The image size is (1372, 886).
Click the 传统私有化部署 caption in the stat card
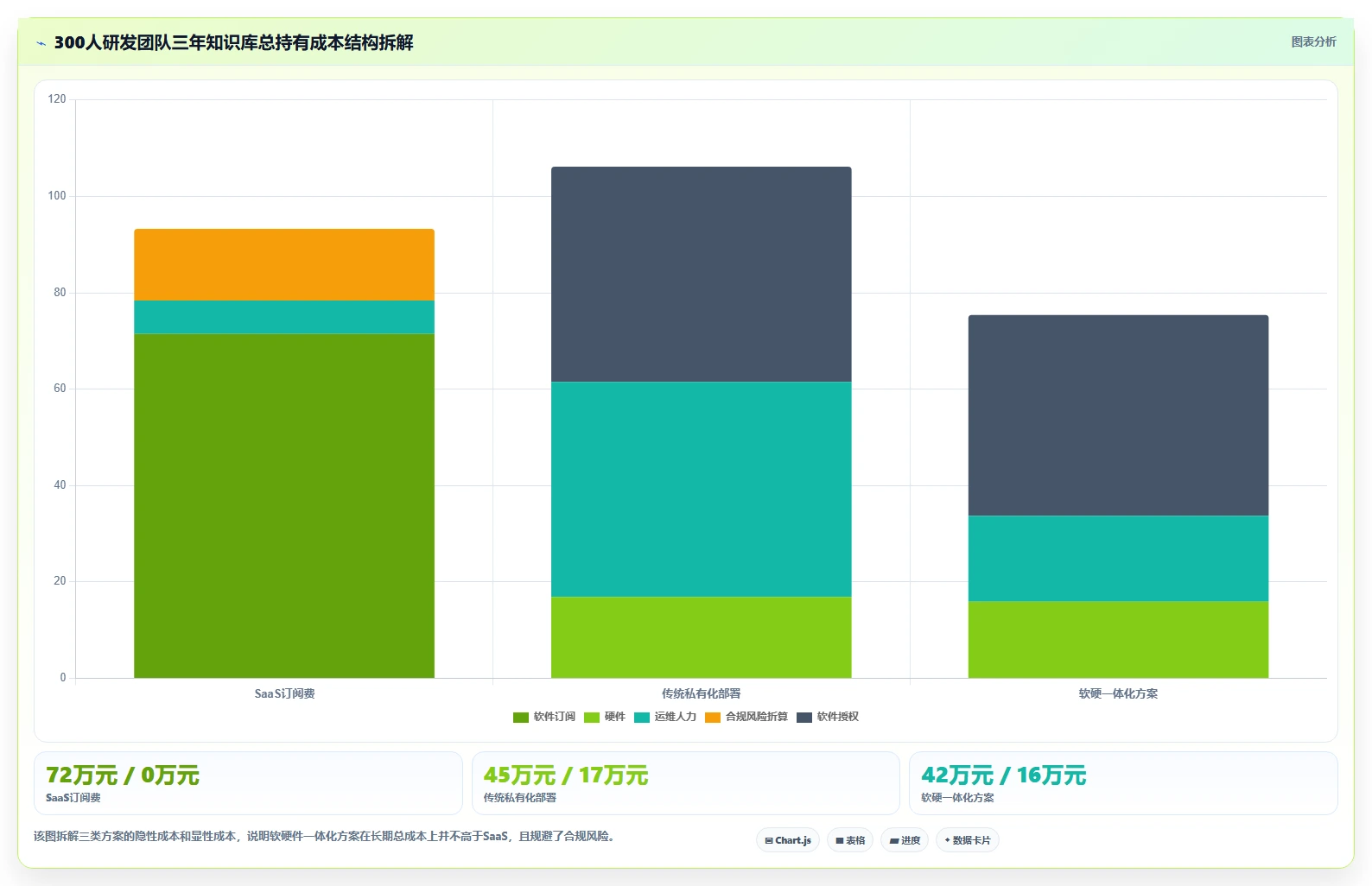point(520,798)
